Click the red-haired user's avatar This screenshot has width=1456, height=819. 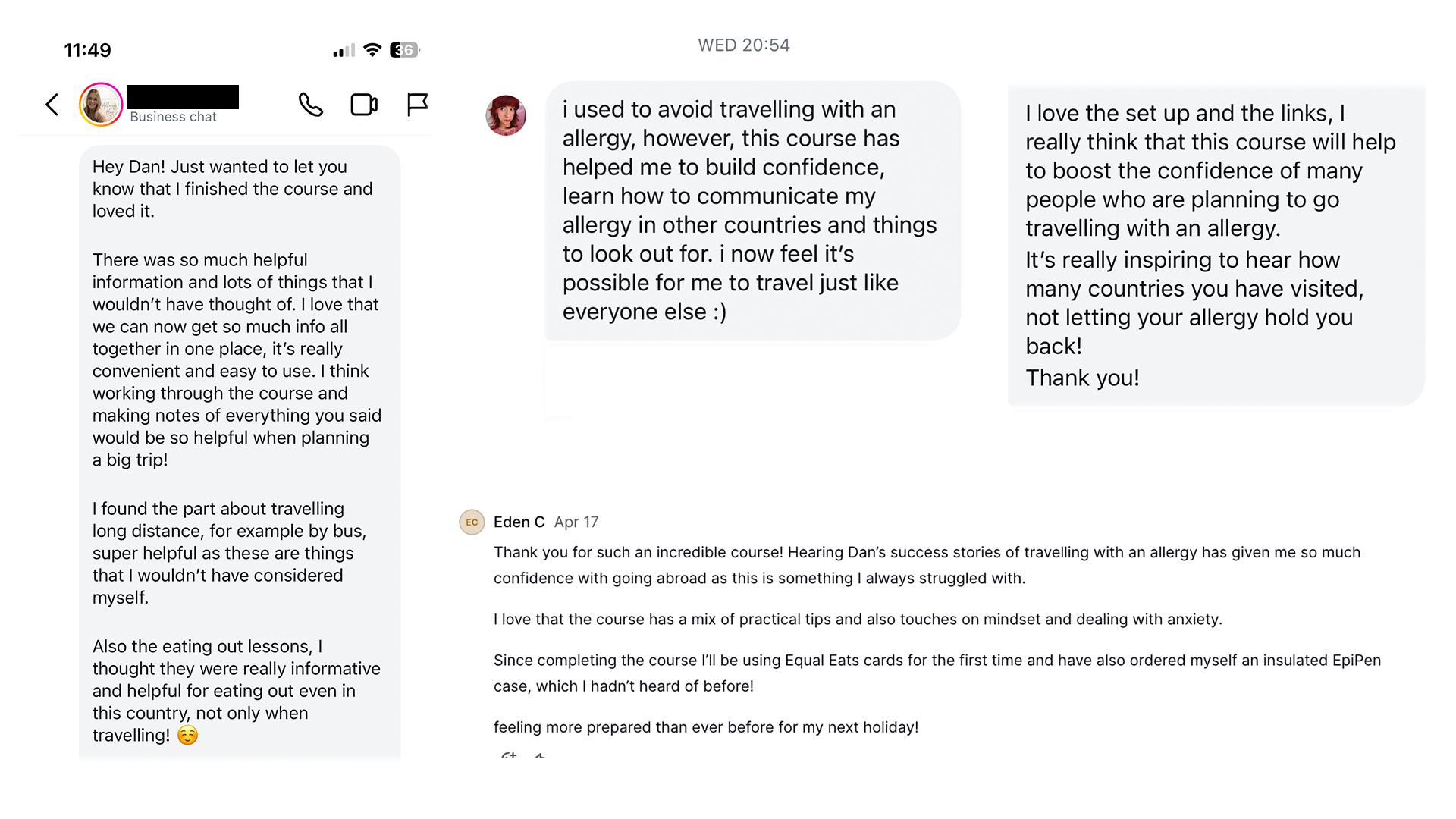(x=506, y=115)
